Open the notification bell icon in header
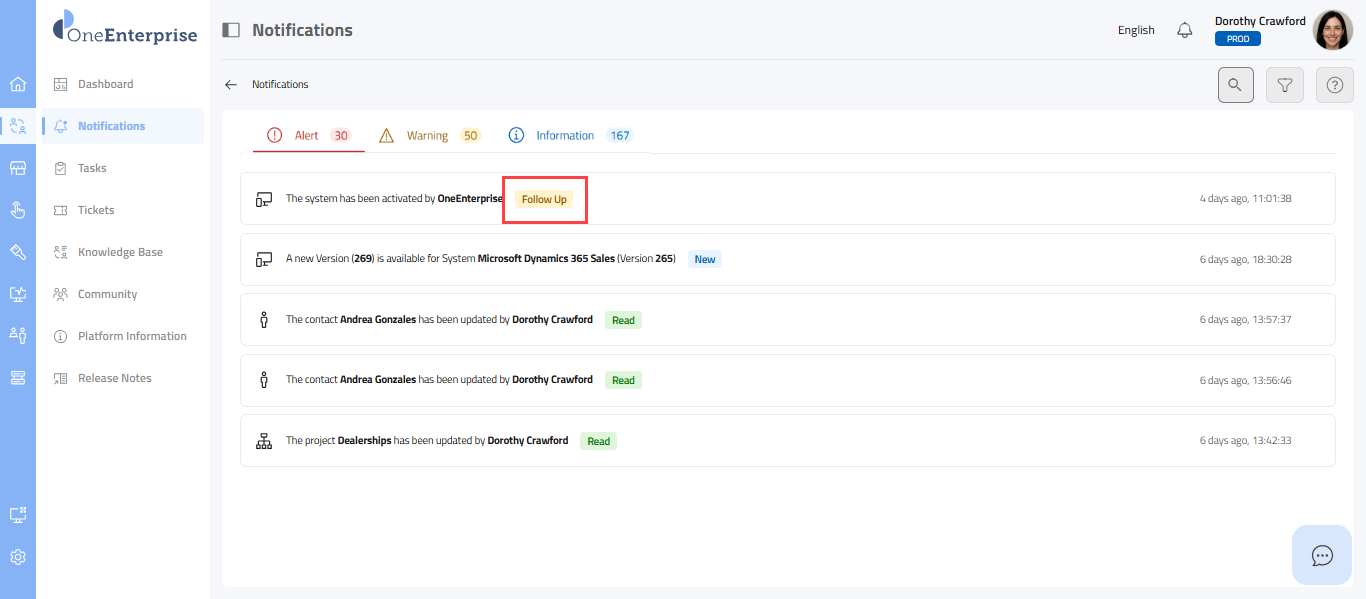This screenshot has width=1366, height=599. [1185, 30]
